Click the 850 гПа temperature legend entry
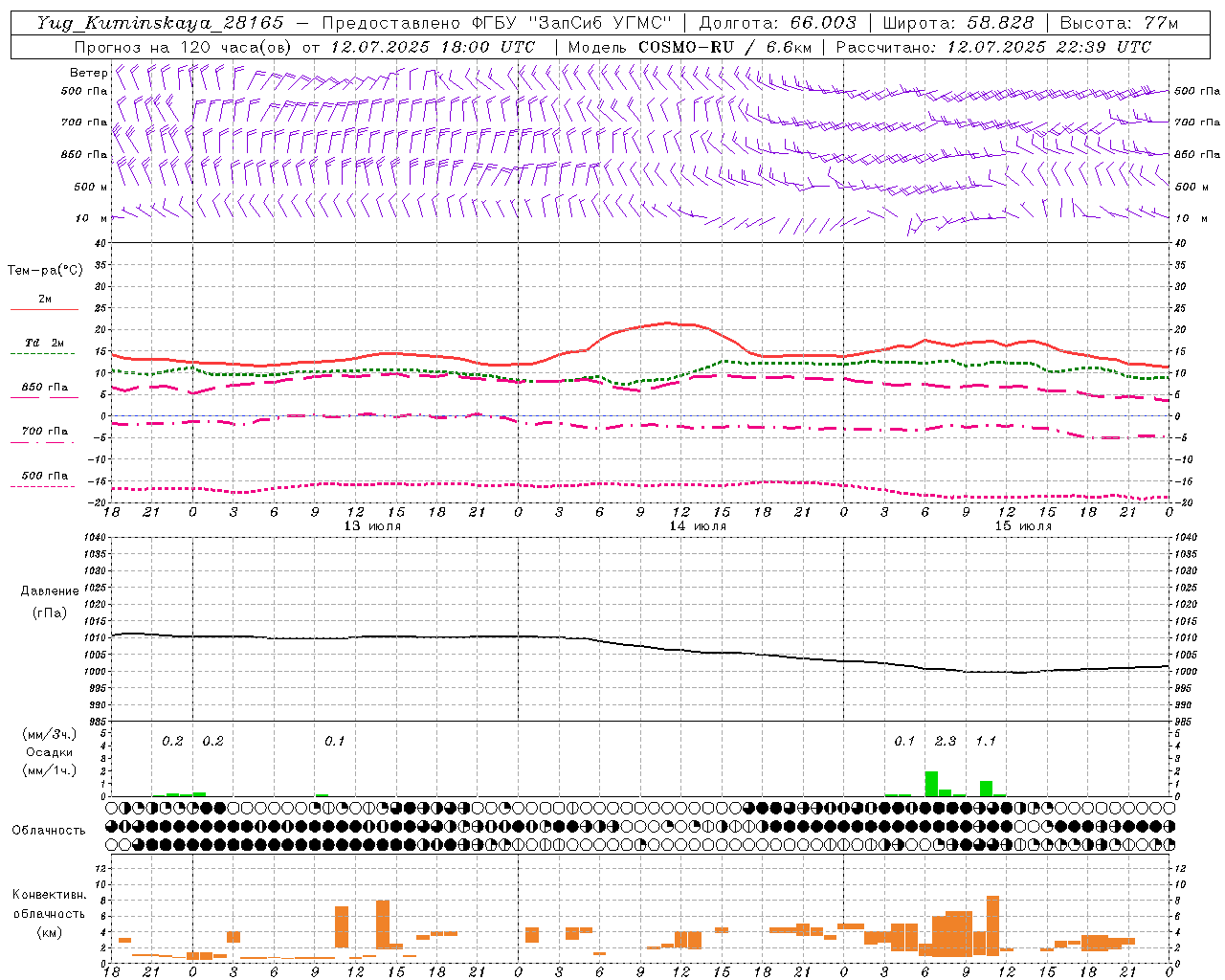Screen dimensions: 1225x980 pos(45,390)
